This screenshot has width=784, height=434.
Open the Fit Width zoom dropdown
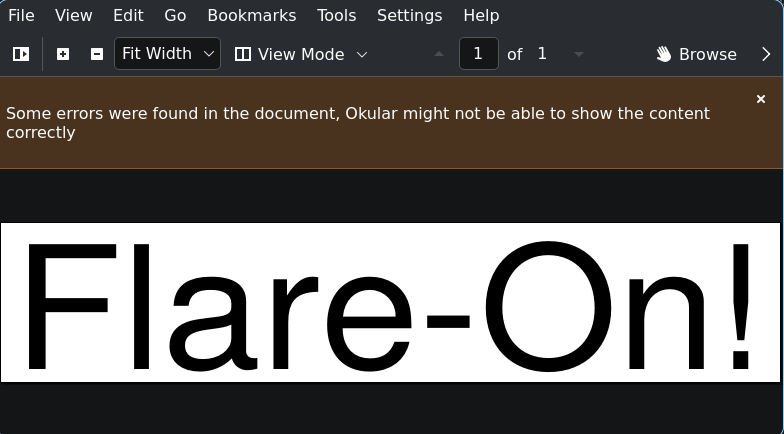click(167, 54)
